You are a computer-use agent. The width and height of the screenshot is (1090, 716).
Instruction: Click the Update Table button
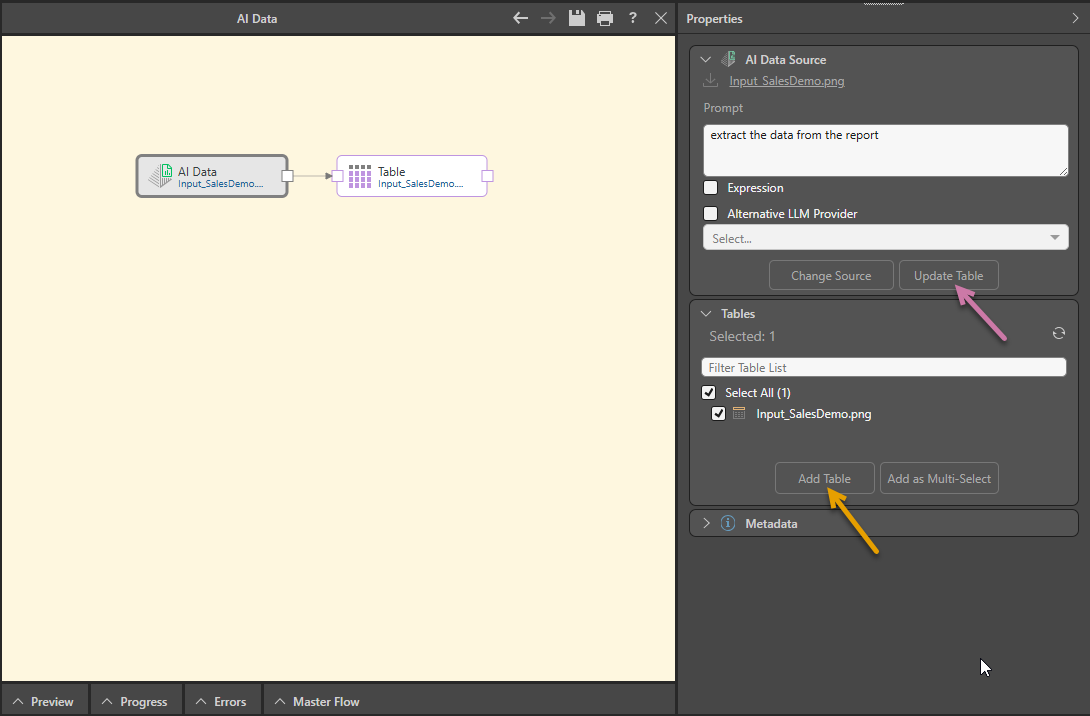point(948,276)
